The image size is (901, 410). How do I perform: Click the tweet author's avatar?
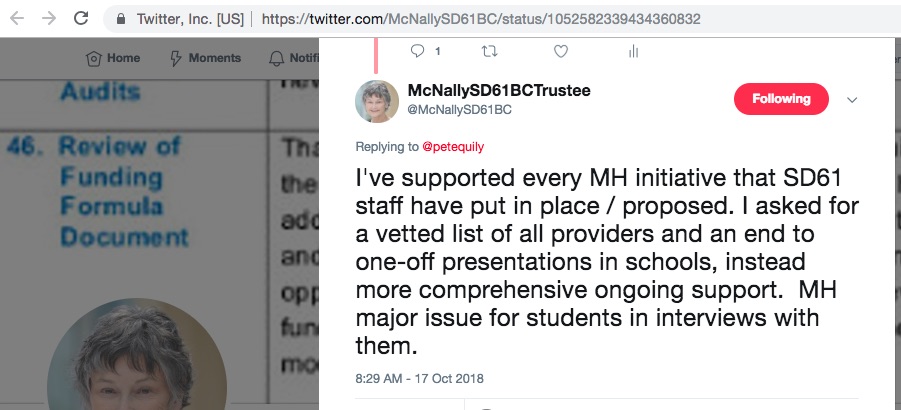pyautogui.click(x=377, y=100)
